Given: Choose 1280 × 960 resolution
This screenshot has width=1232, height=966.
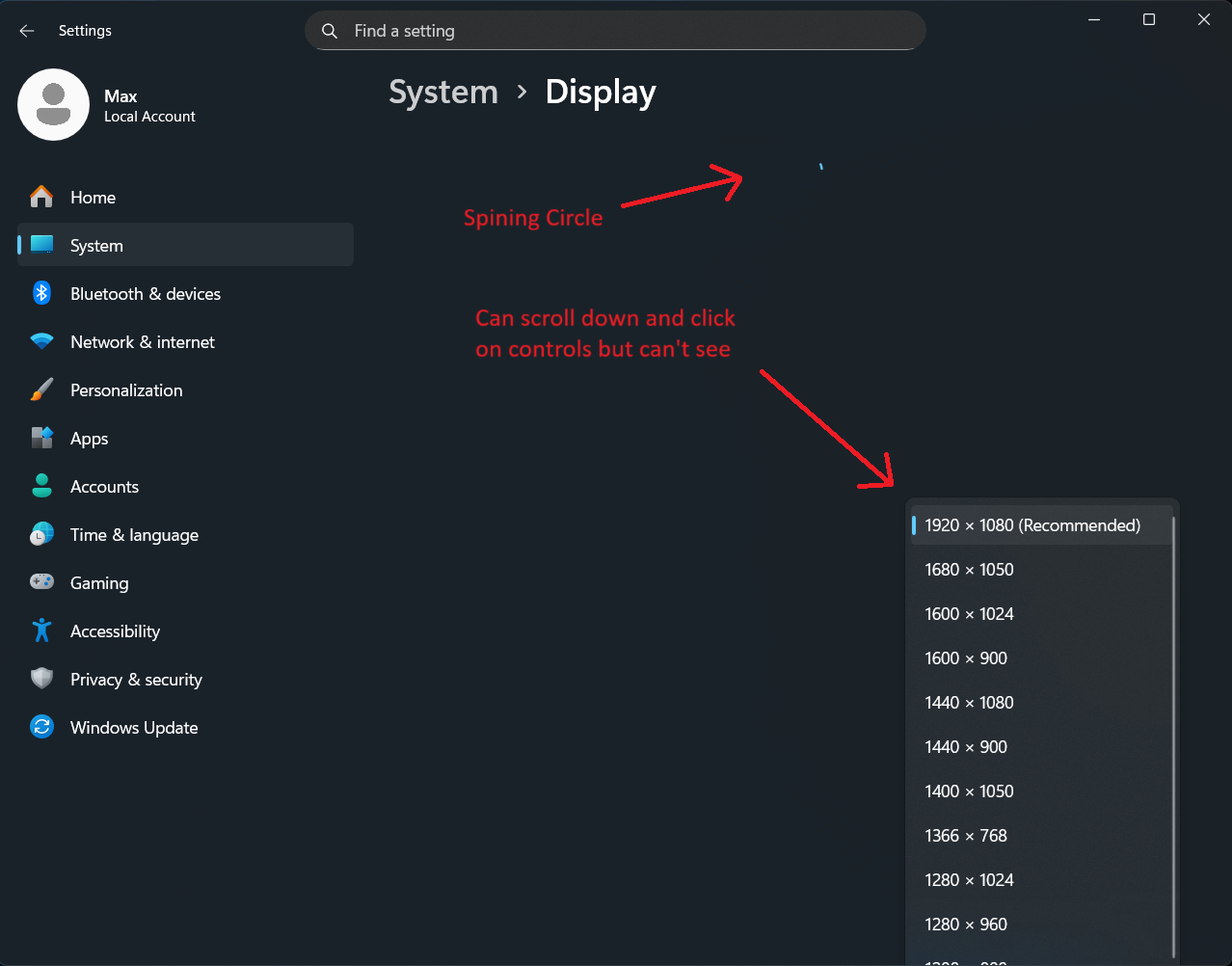Looking at the screenshot, I should point(1041,925).
